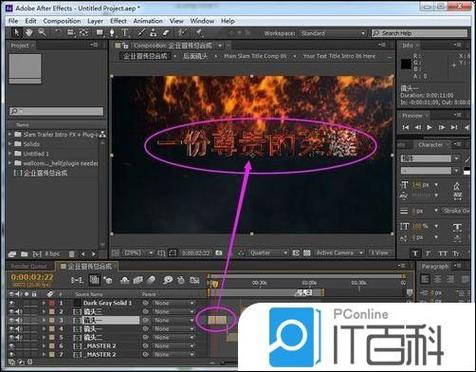Enable Frame Blending timeline switch
476x372 pixels.
(x=138, y=280)
